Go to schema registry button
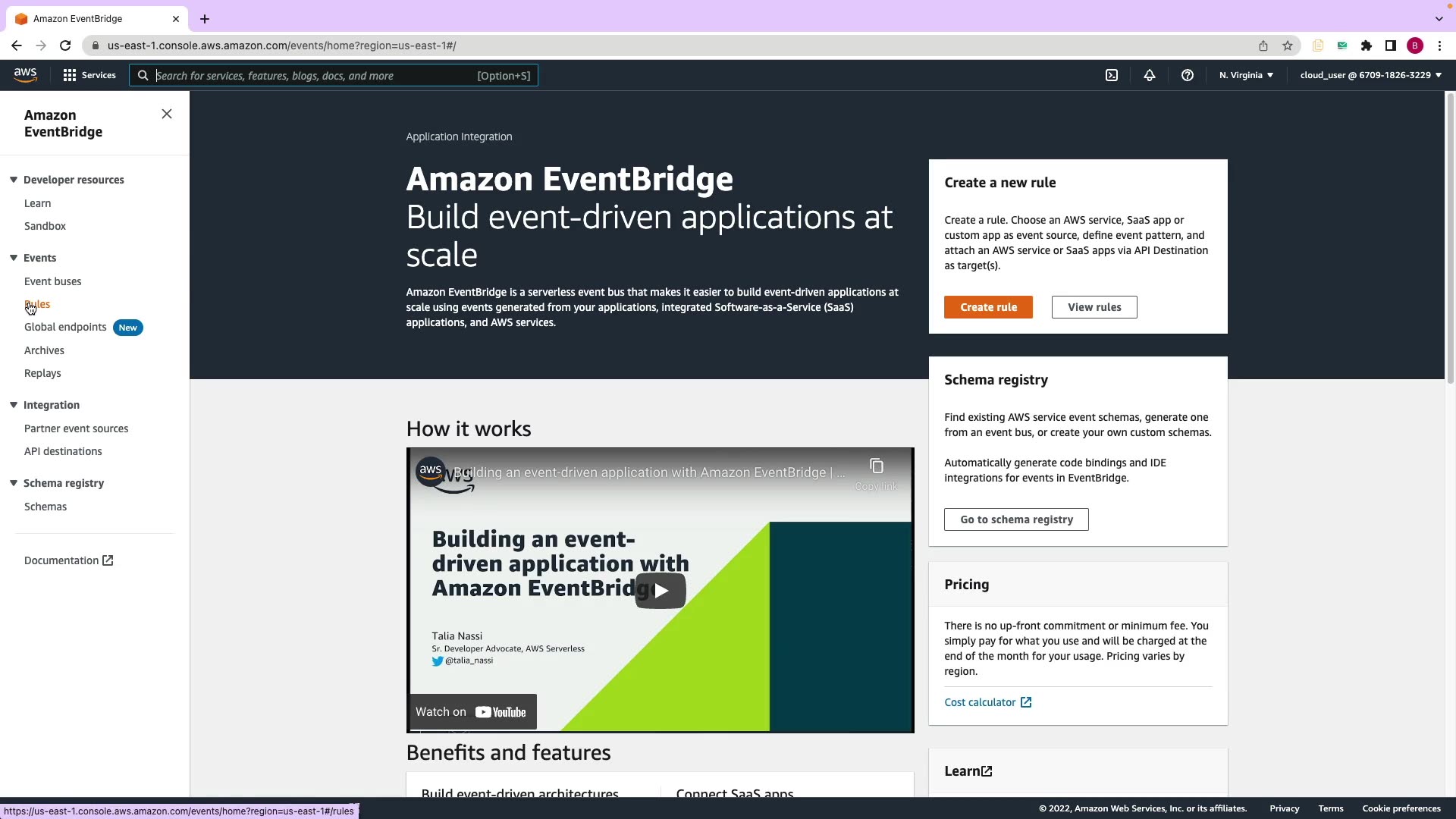The width and height of the screenshot is (1456, 819). point(1016,519)
